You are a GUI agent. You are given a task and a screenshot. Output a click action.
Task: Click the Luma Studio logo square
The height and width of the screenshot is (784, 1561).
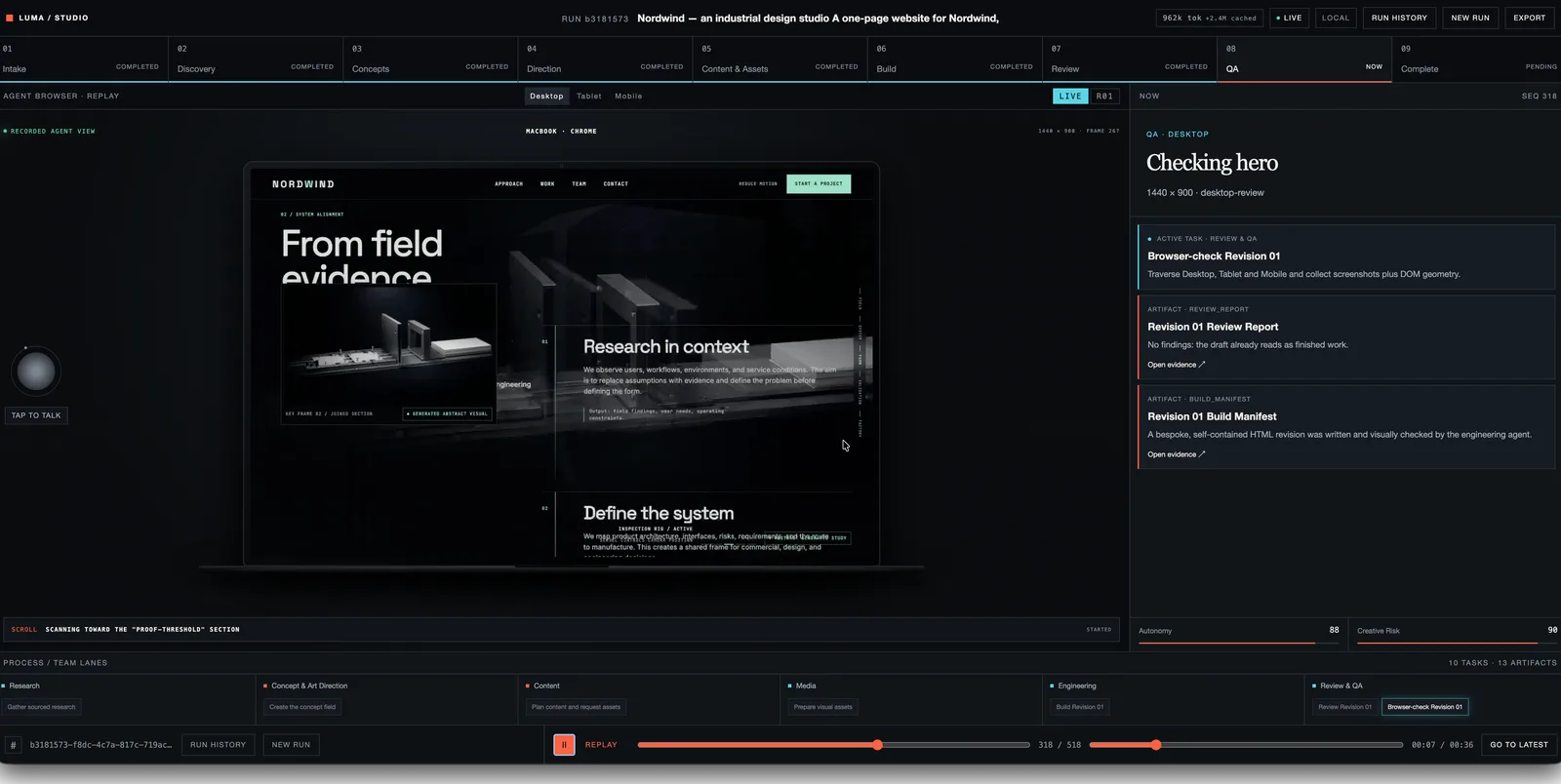(10, 18)
